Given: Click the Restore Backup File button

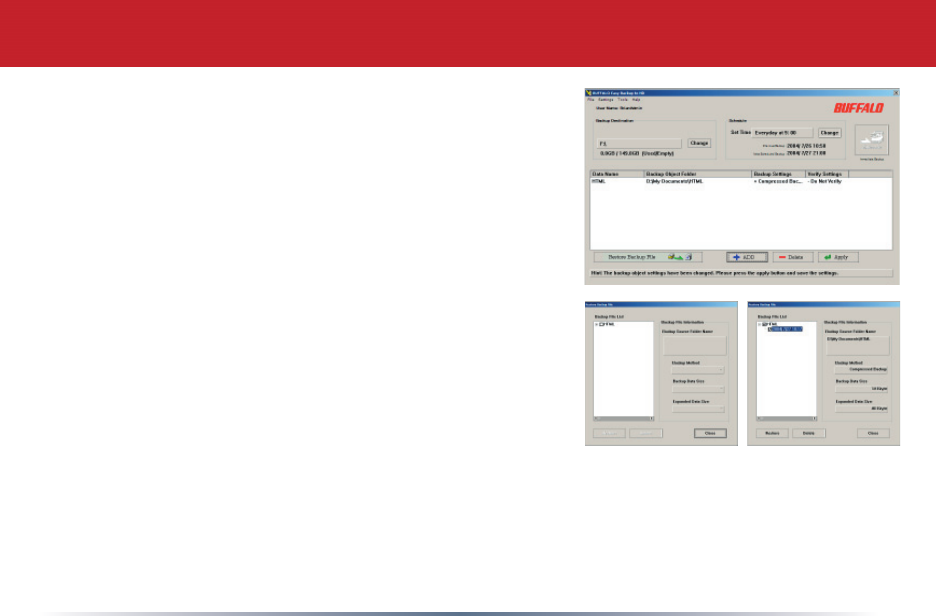Looking at the screenshot, I should (648, 257).
